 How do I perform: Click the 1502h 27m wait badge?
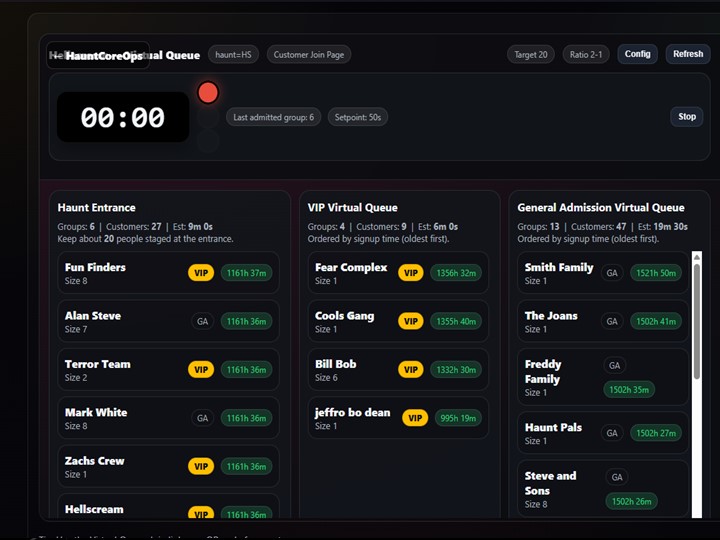656,433
